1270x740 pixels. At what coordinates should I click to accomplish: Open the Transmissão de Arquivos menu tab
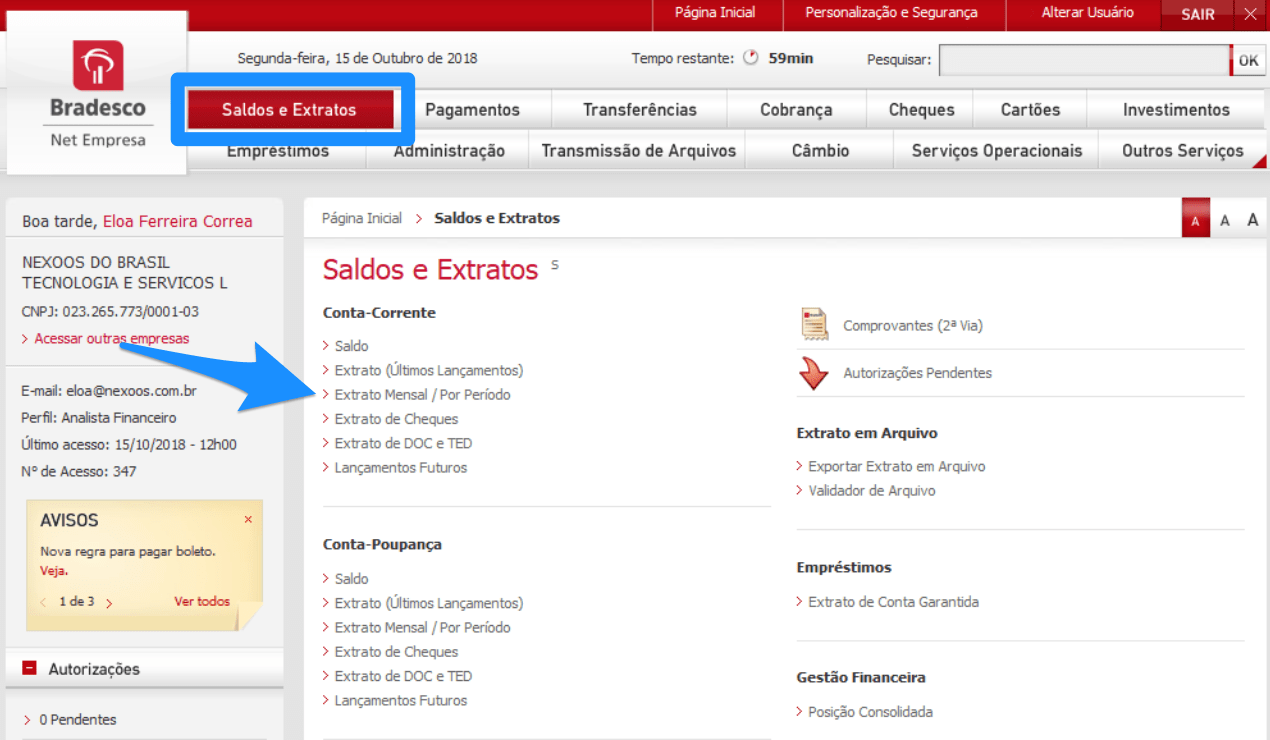(638, 151)
